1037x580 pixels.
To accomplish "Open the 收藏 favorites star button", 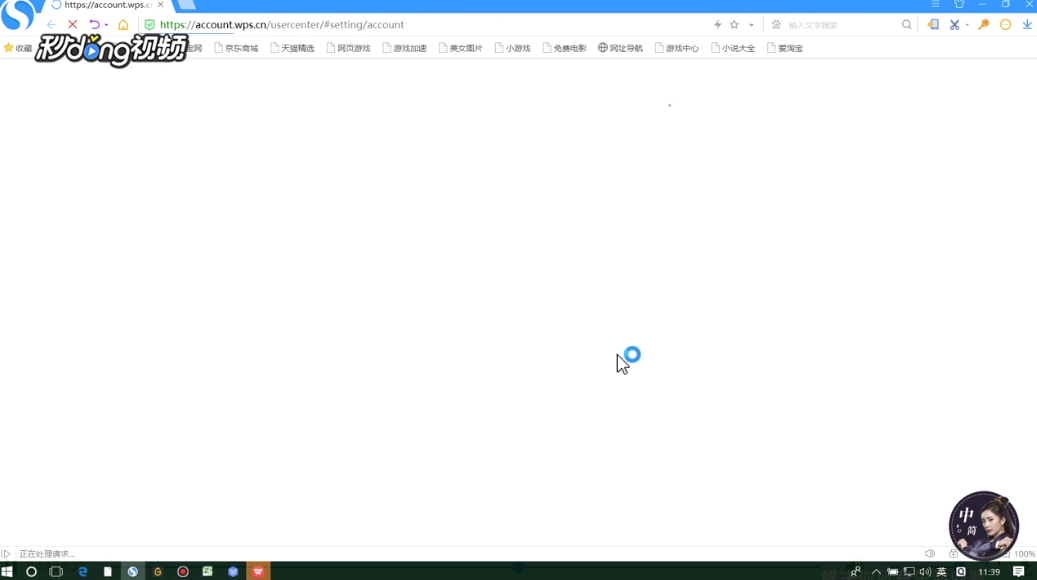I will click(x=18, y=48).
